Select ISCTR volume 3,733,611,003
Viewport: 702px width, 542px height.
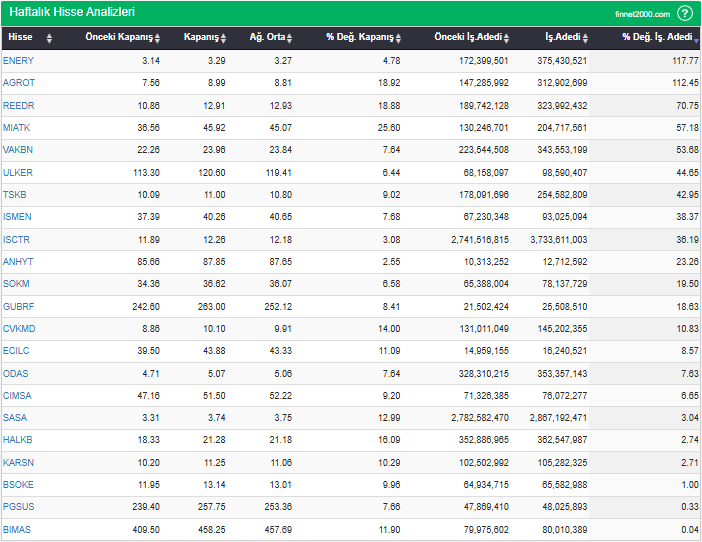tap(559, 239)
